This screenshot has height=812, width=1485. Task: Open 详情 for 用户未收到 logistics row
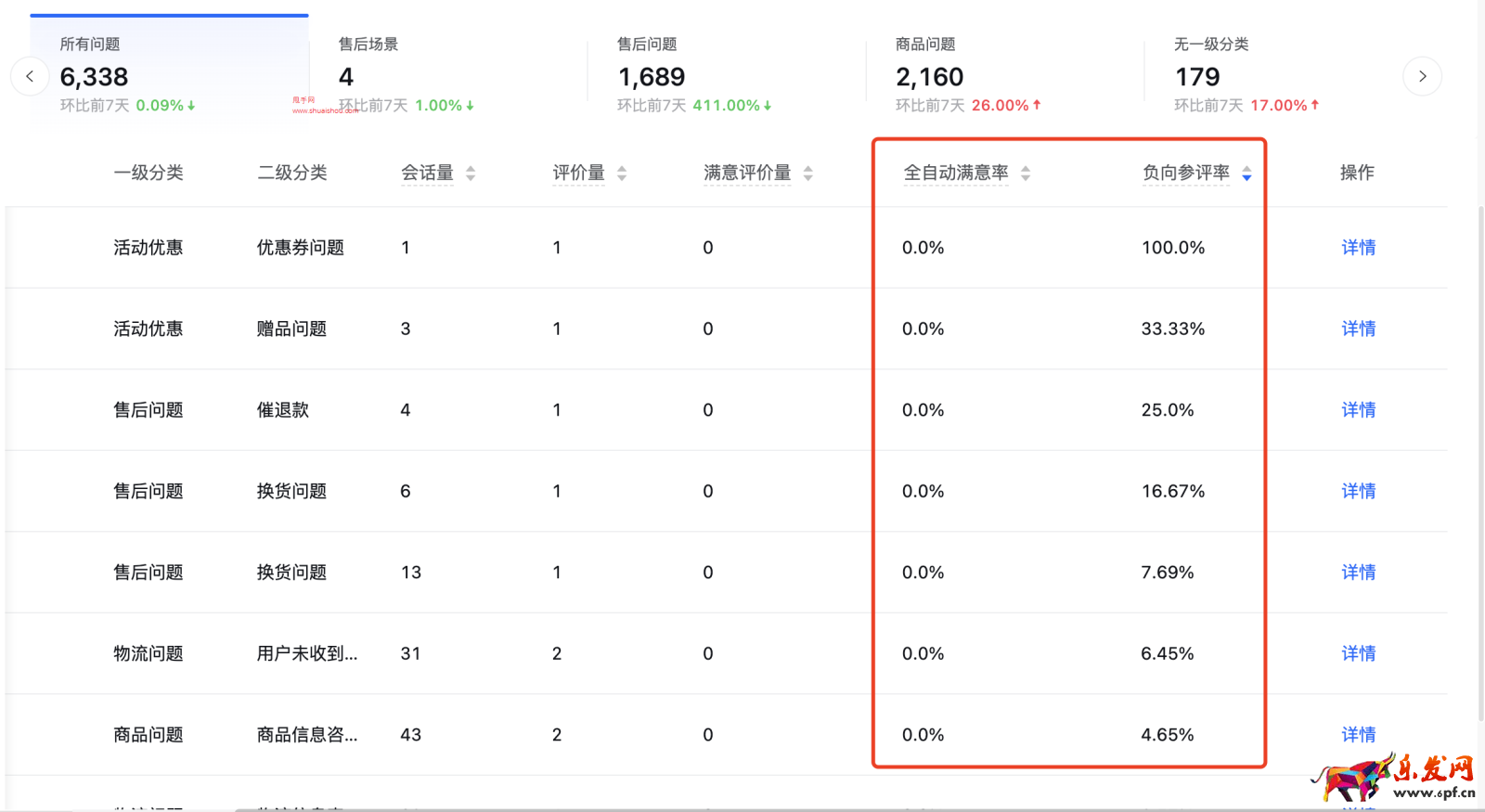point(1358,653)
